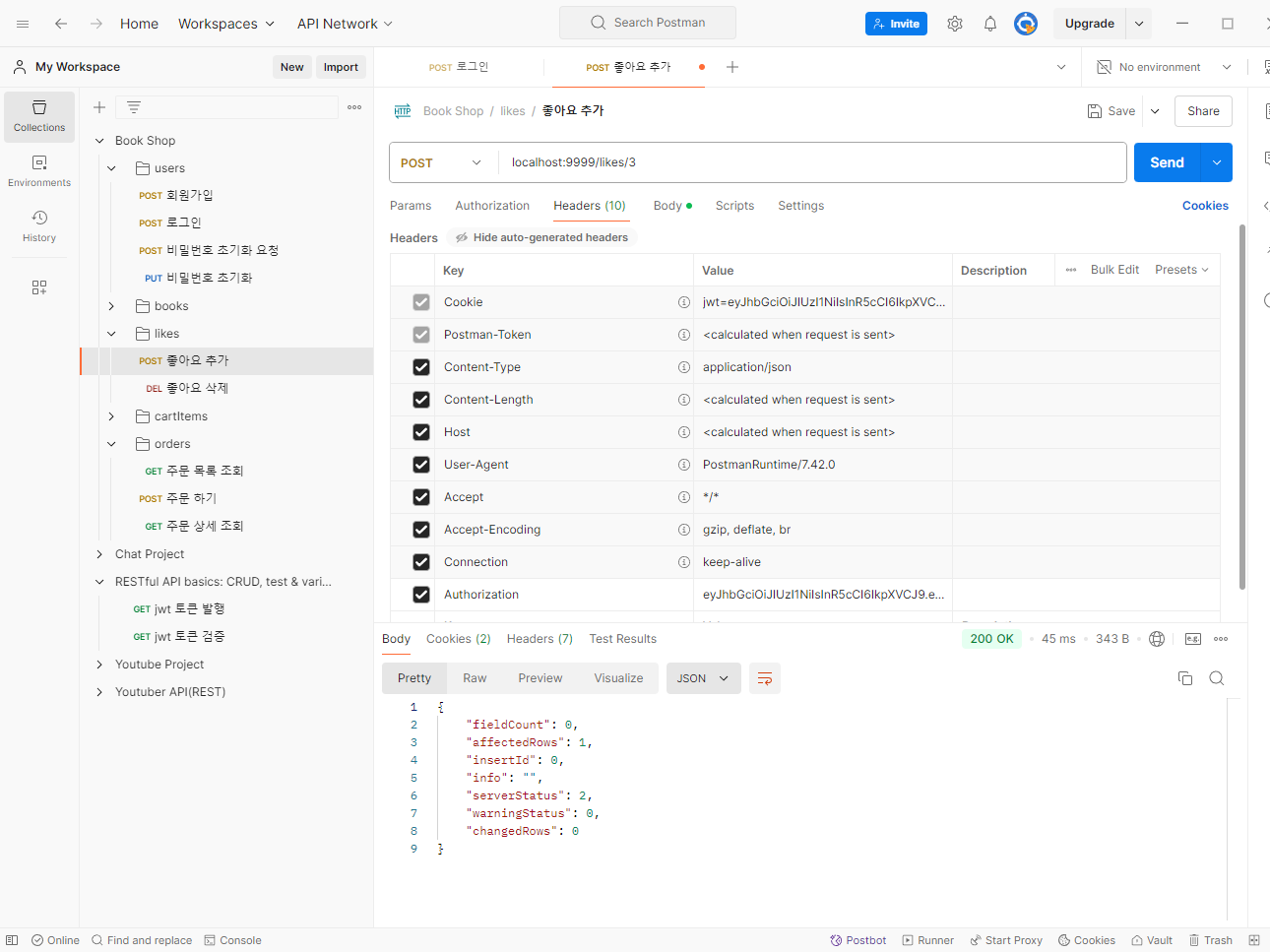Open the hamburger menu icon
The image size is (1270, 952).
[23, 24]
